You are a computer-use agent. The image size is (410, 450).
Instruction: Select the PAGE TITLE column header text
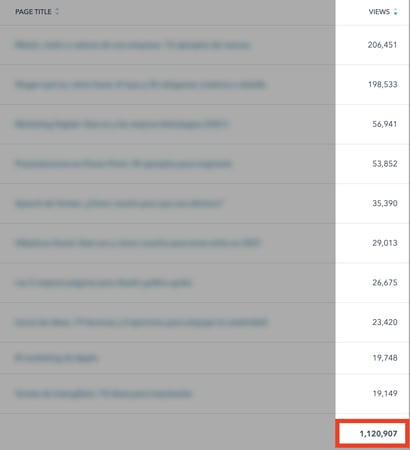[x=33, y=12]
